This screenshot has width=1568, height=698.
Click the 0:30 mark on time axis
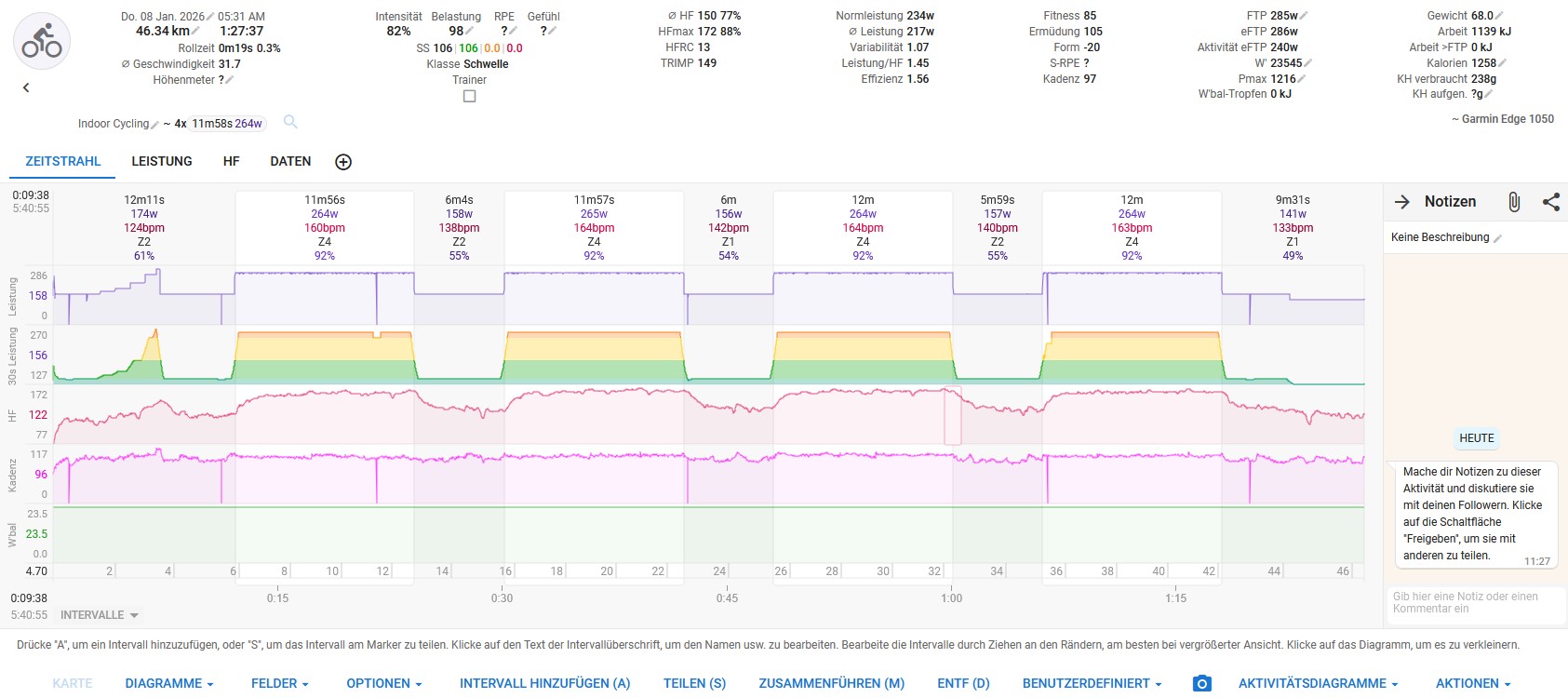[x=502, y=598]
